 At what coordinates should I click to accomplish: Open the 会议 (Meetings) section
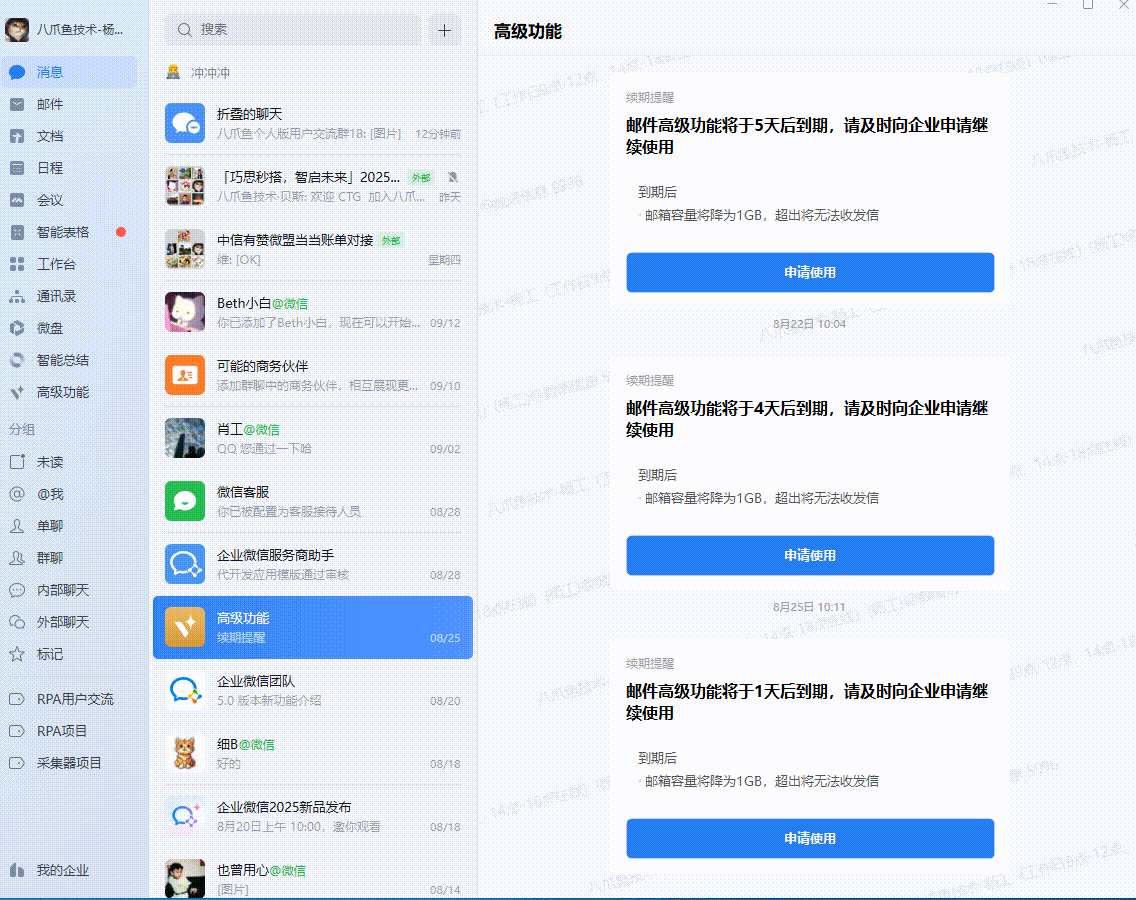69,200
